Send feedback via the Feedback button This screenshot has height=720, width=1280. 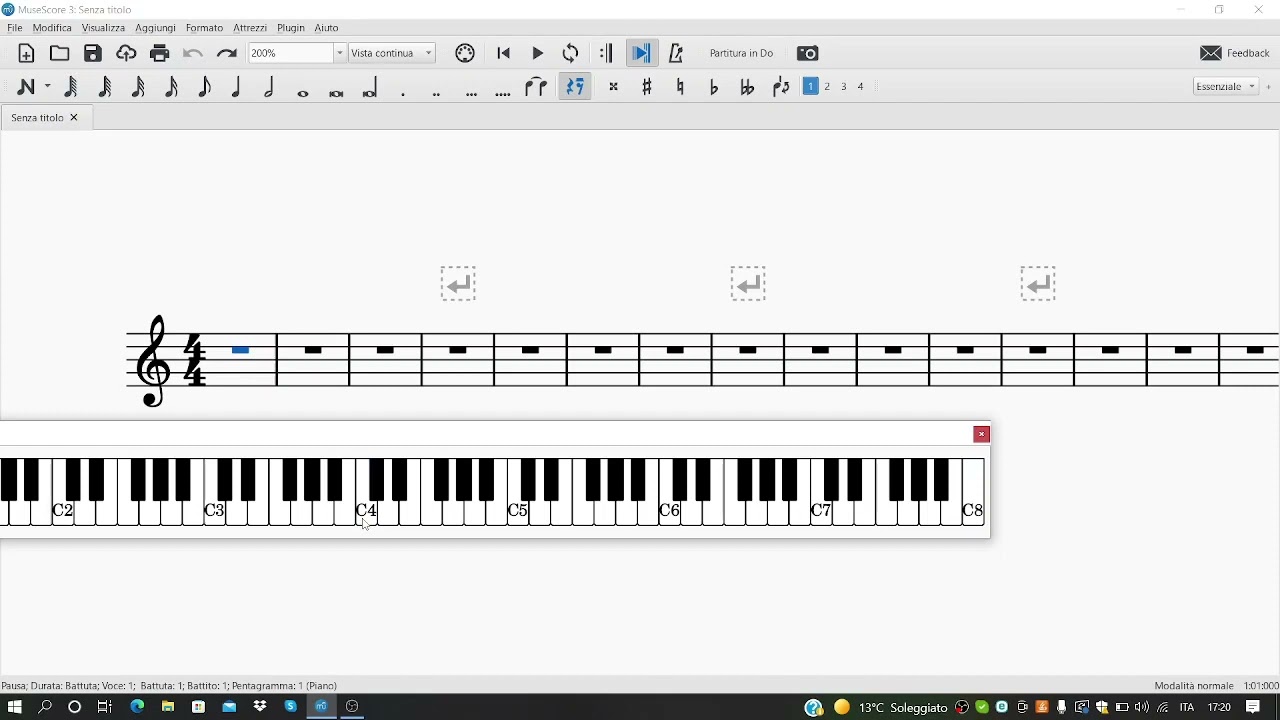click(1237, 54)
